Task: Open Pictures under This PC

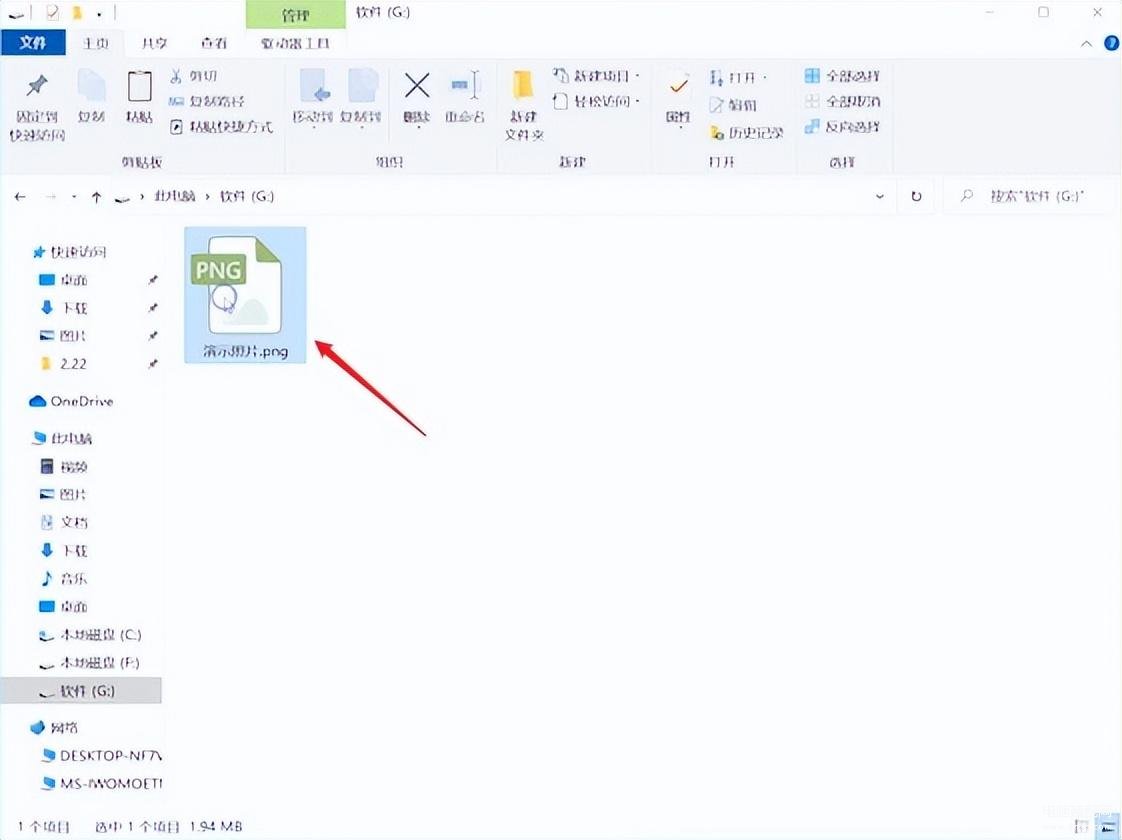Action: tap(63, 494)
